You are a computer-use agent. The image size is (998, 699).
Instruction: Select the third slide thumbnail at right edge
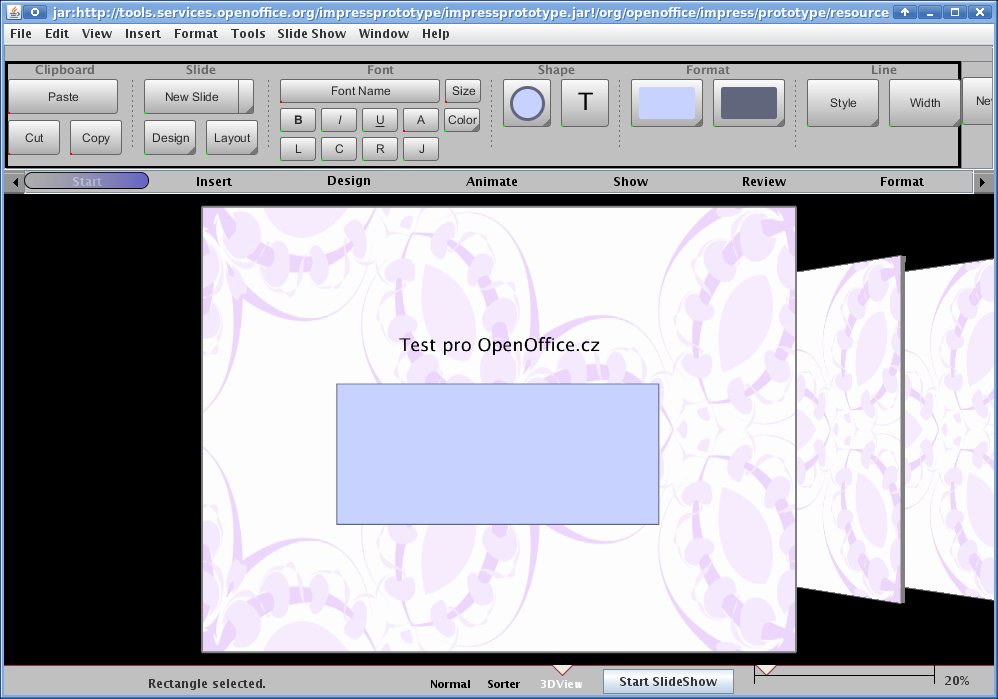[951, 428]
